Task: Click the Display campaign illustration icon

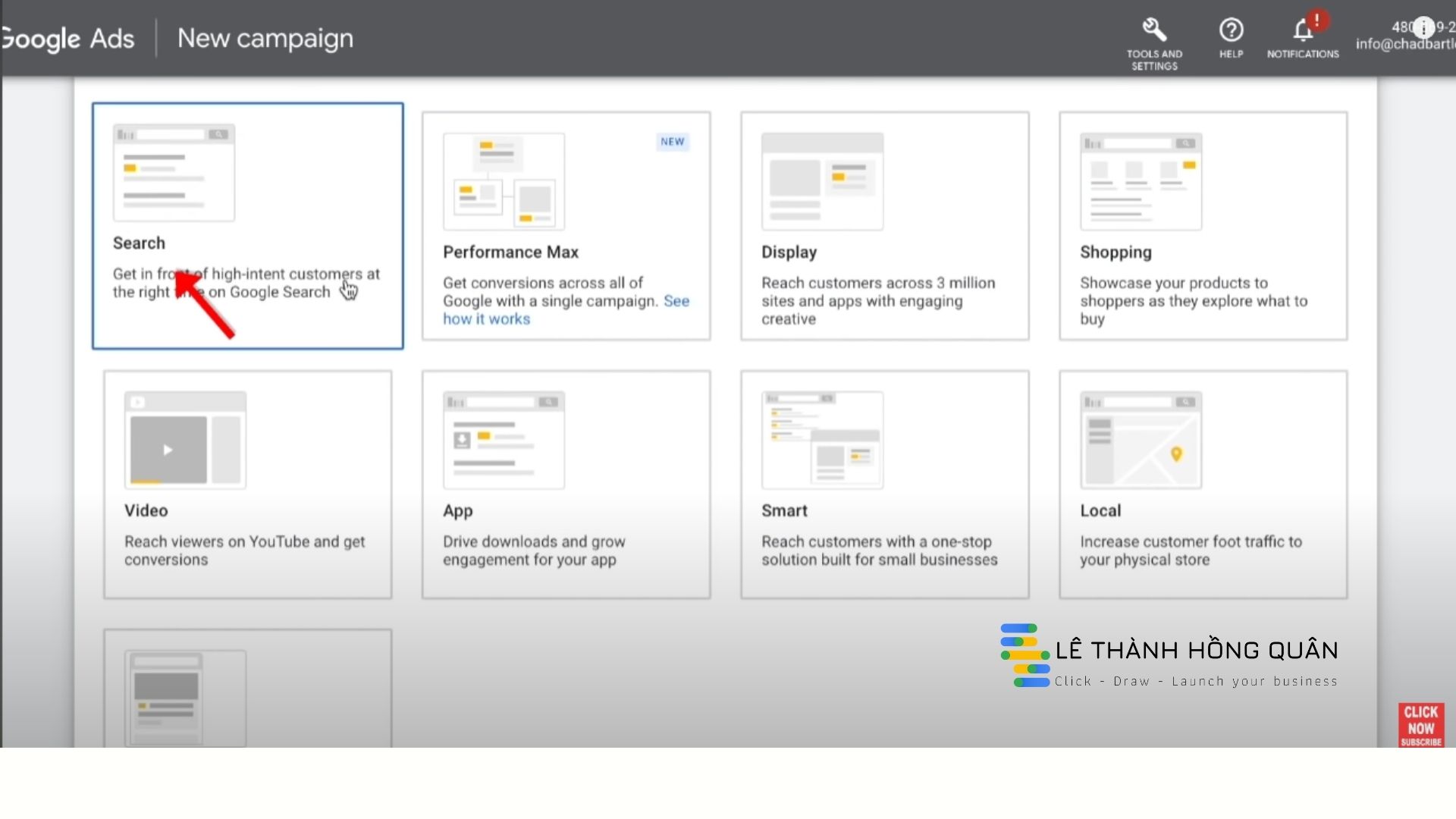Action: [x=822, y=182]
